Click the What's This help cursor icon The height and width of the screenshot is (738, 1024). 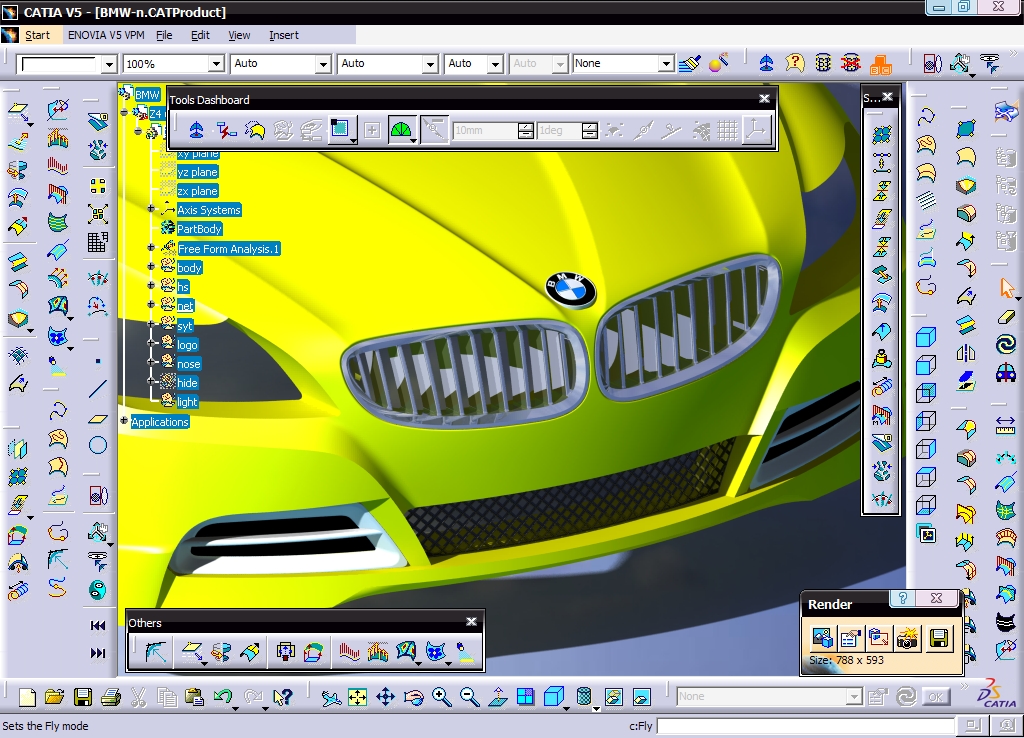283,697
